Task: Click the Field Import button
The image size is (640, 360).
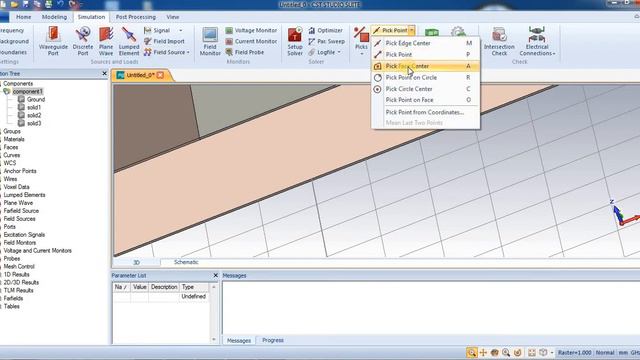Action: (164, 41)
